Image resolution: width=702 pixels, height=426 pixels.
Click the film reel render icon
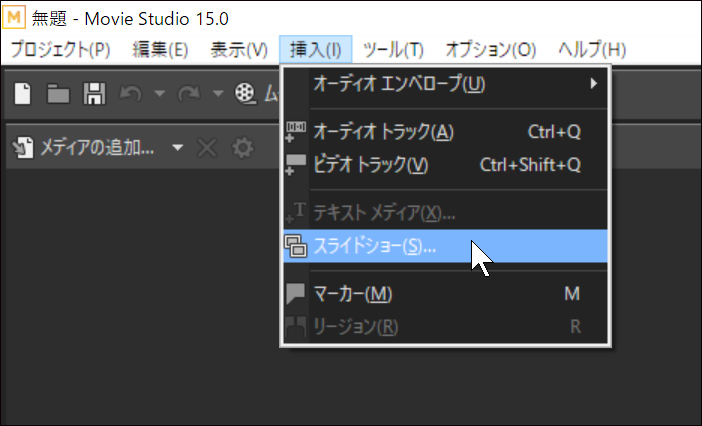click(x=245, y=94)
